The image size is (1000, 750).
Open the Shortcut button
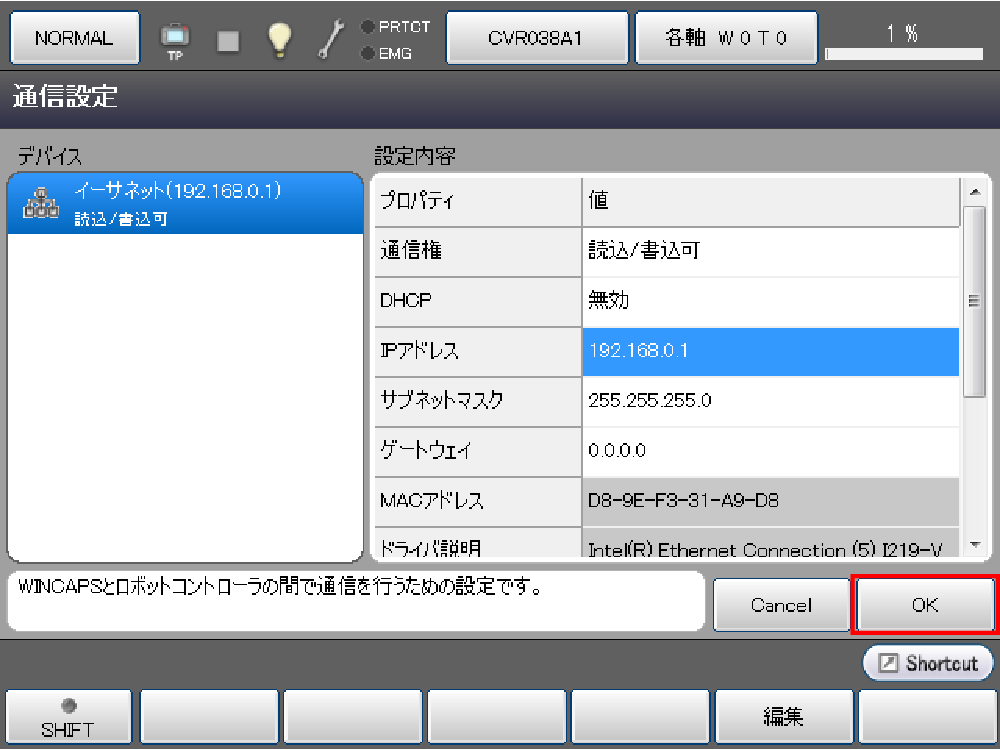tap(929, 663)
